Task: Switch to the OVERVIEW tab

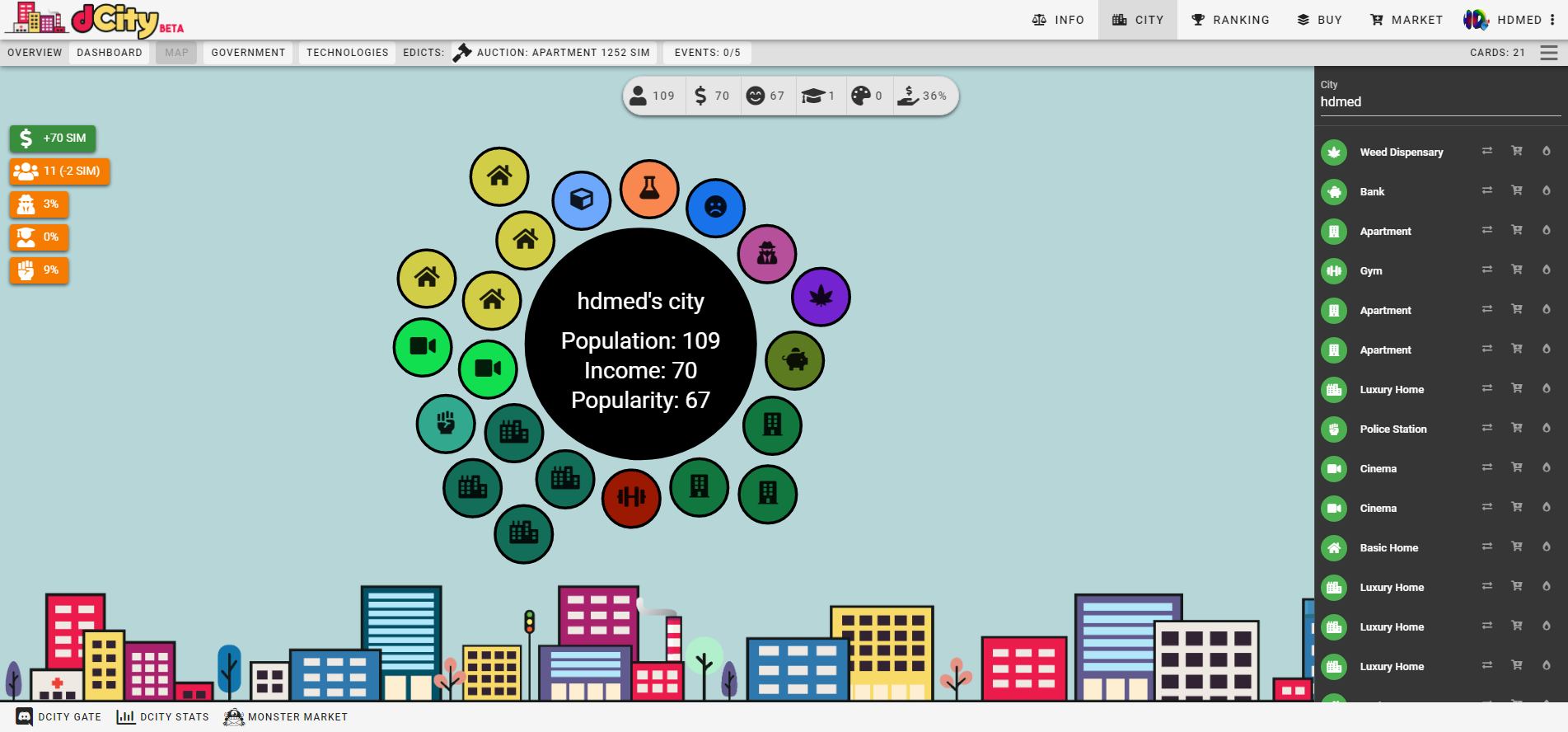Action: tap(35, 53)
